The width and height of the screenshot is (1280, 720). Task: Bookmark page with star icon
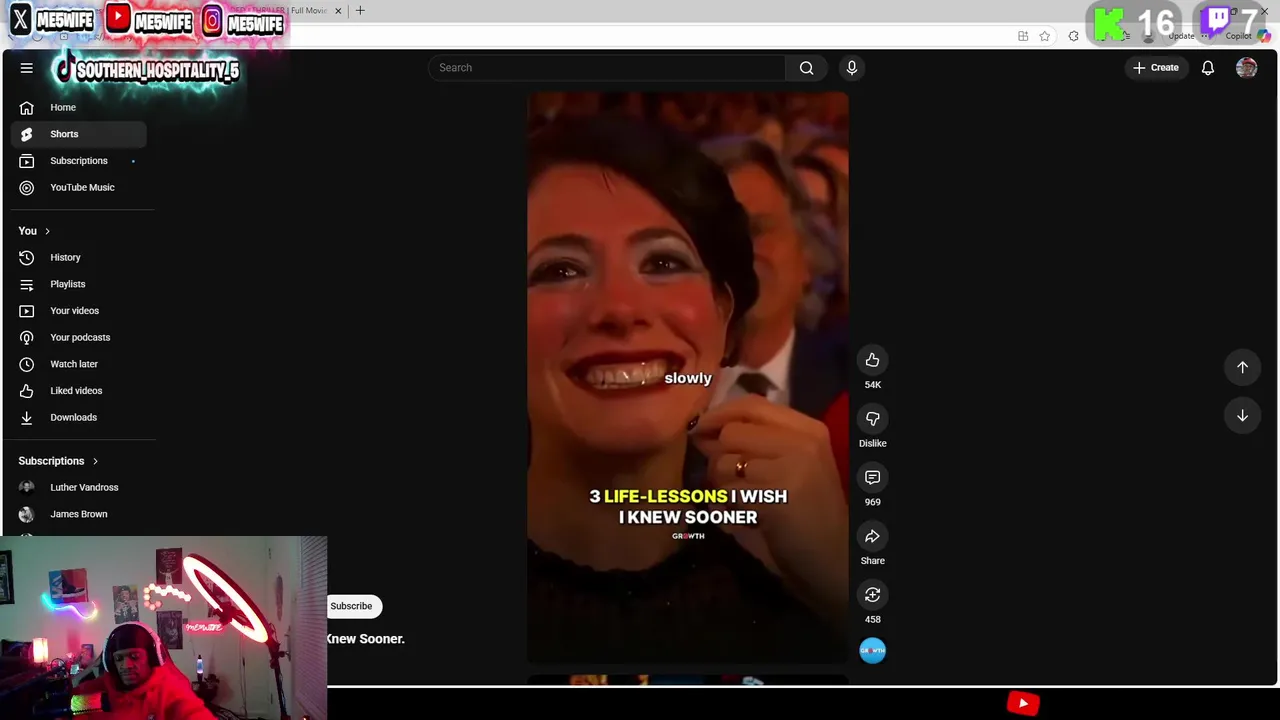click(1044, 36)
